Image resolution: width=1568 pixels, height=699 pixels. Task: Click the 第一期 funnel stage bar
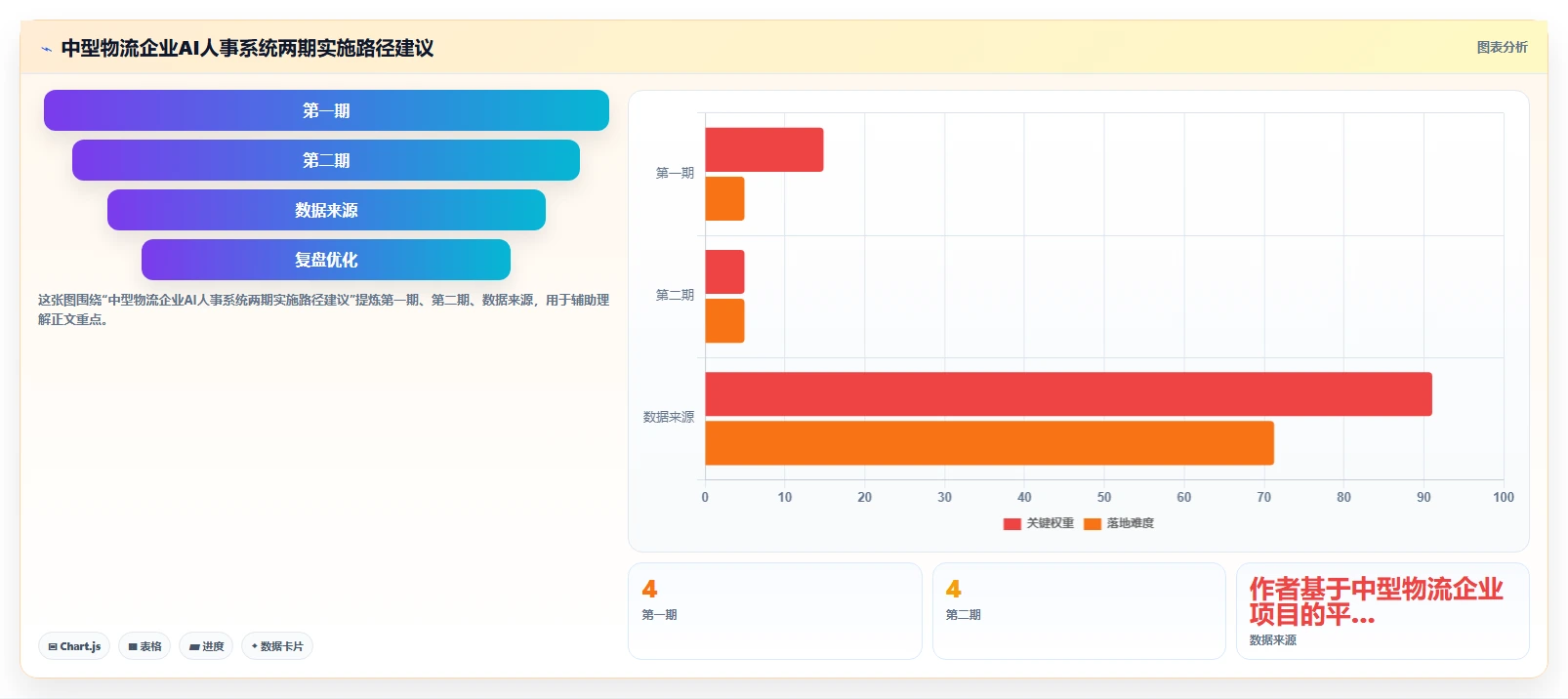326,110
